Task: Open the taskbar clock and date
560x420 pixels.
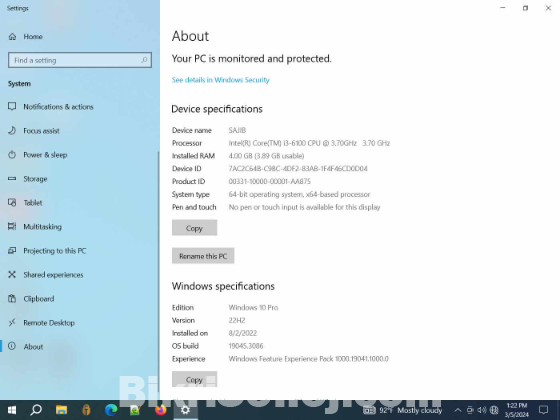Action: pyautogui.click(x=517, y=410)
